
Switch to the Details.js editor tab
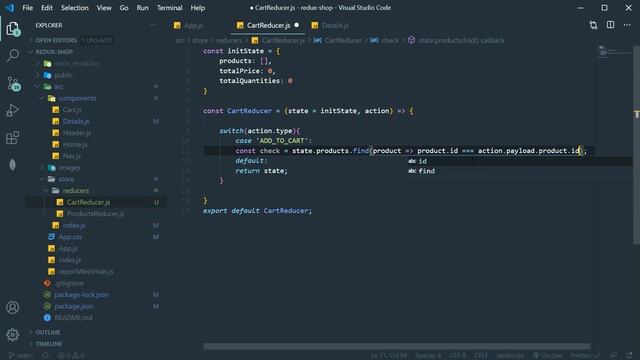(335, 25)
